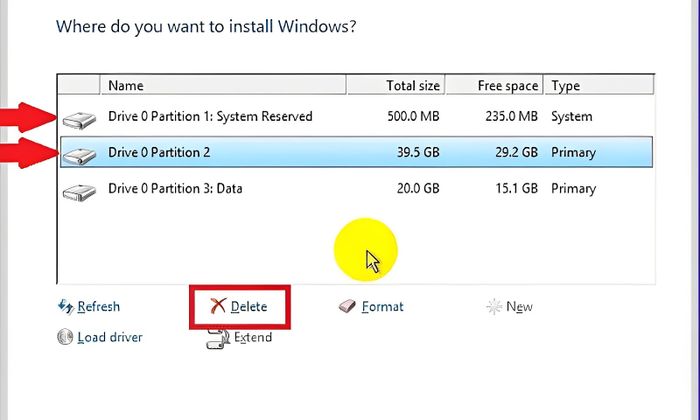Sort by the Free space column header
The width and height of the screenshot is (700, 420).
(x=495, y=85)
